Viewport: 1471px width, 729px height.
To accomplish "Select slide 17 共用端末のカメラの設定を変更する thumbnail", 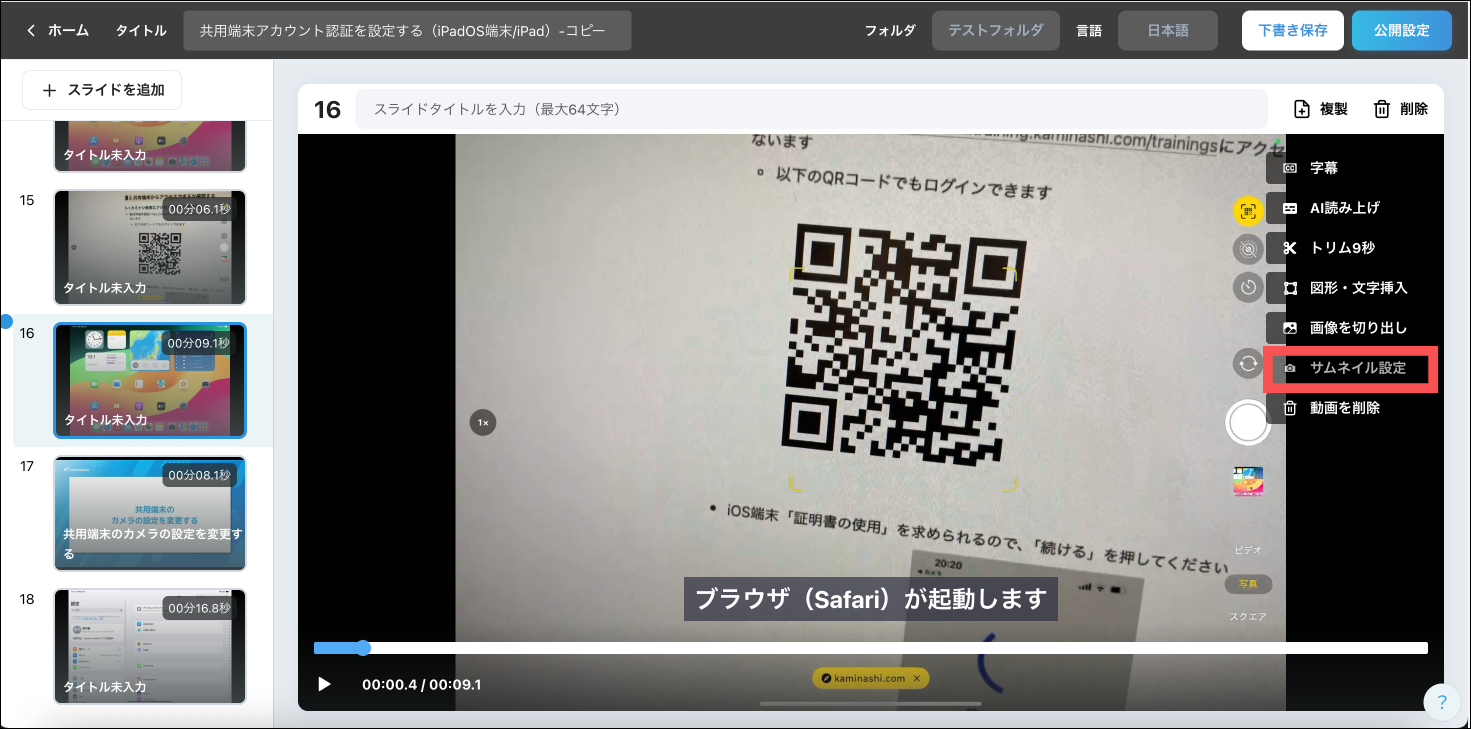I will pos(150,513).
